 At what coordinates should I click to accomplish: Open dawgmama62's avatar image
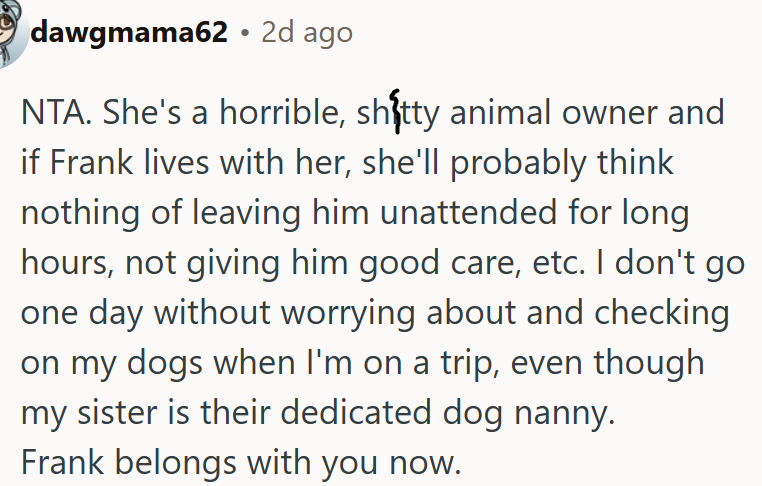coord(12,32)
